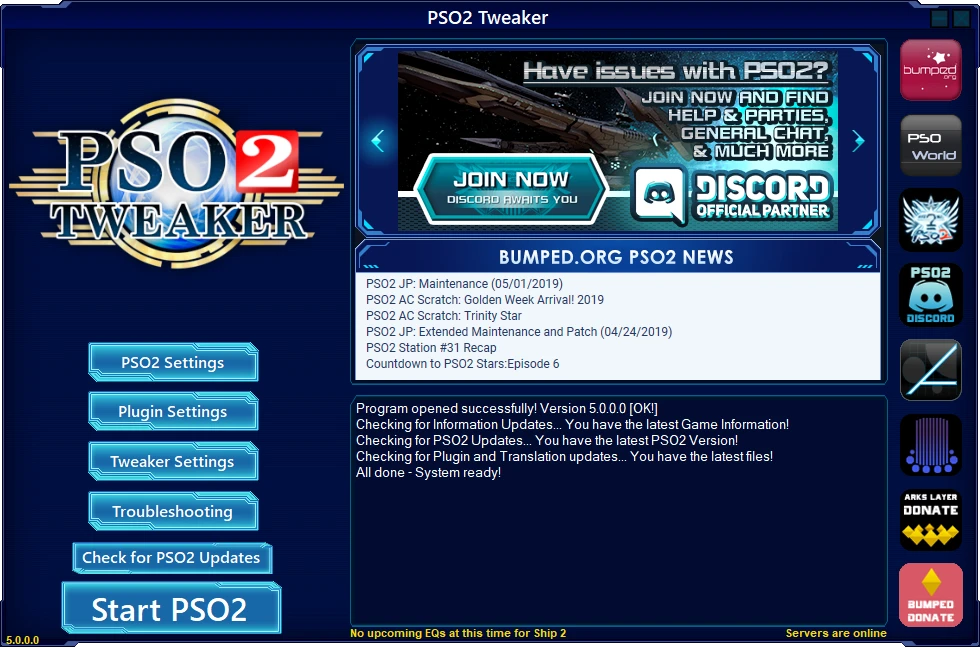Image resolution: width=980 pixels, height=647 pixels.
Task: Go back using the banner's left arrow
Action: coord(378,140)
